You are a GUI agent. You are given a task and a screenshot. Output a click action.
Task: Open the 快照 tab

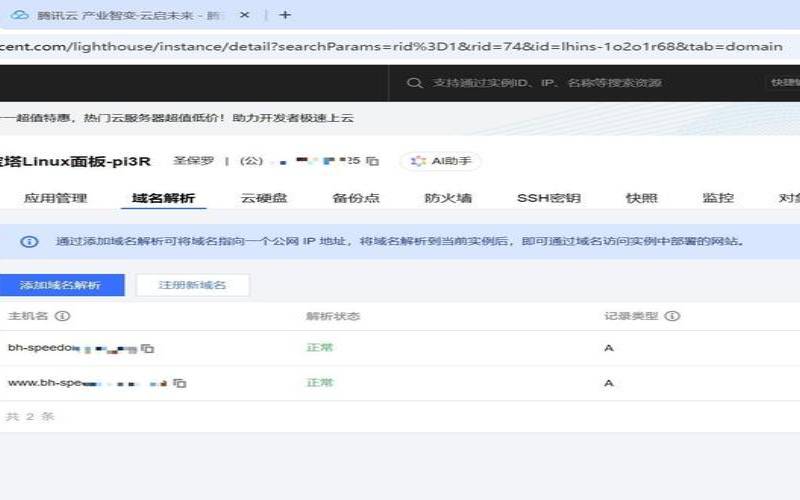coord(641,198)
